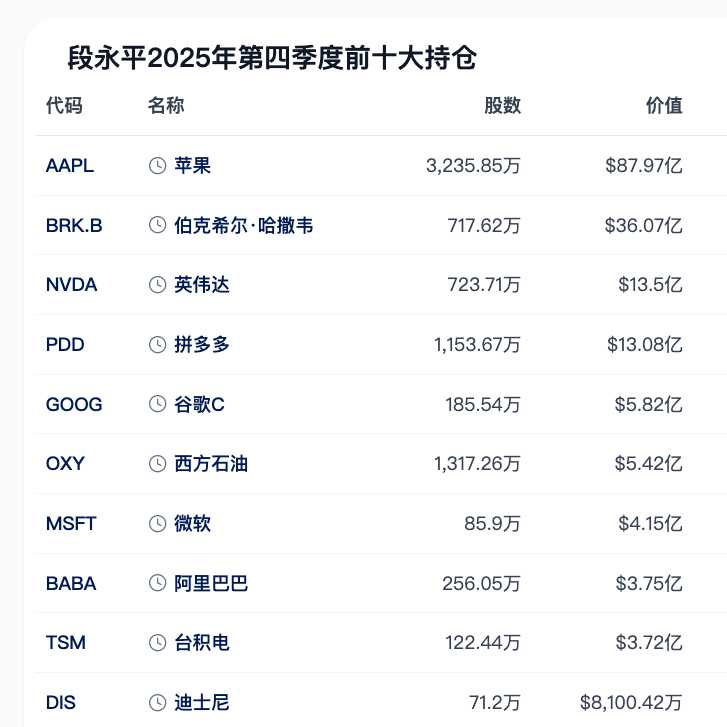The height and width of the screenshot is (727, 727).
Task: Click the 代码 column header
Action: pos(64,106)
